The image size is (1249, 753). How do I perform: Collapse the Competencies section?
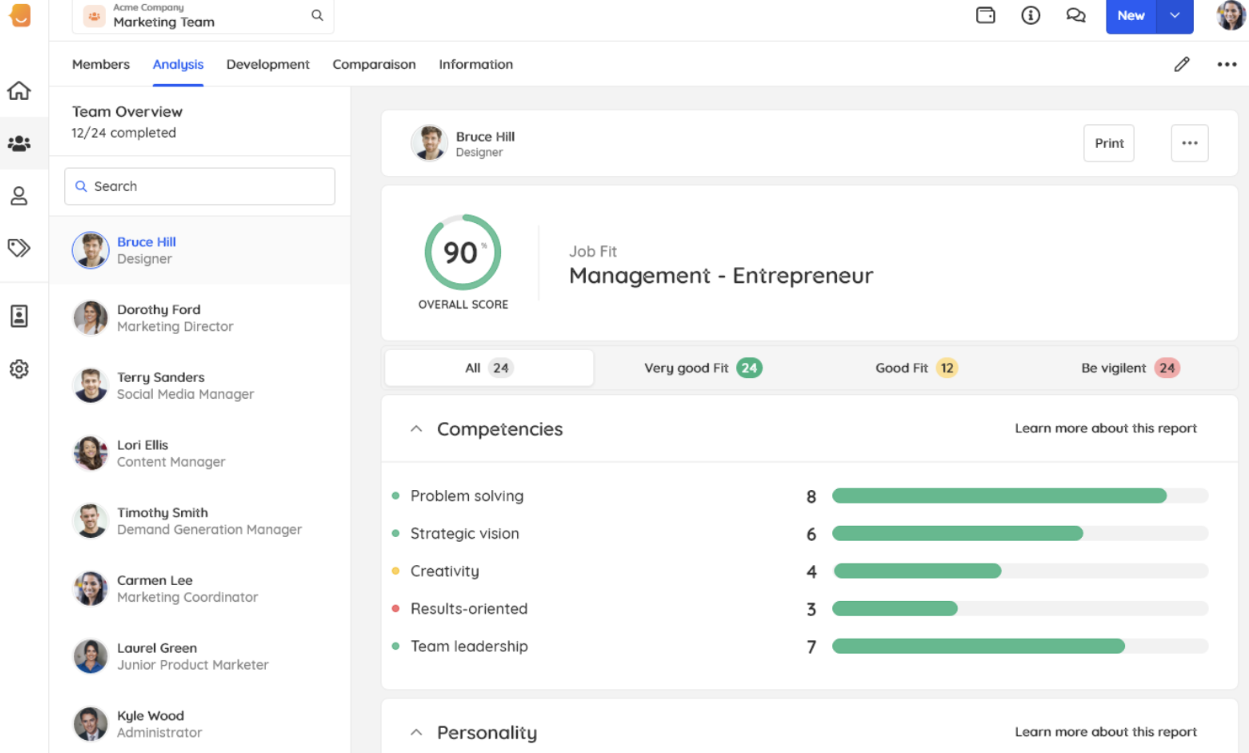click(x=416, y=428)
